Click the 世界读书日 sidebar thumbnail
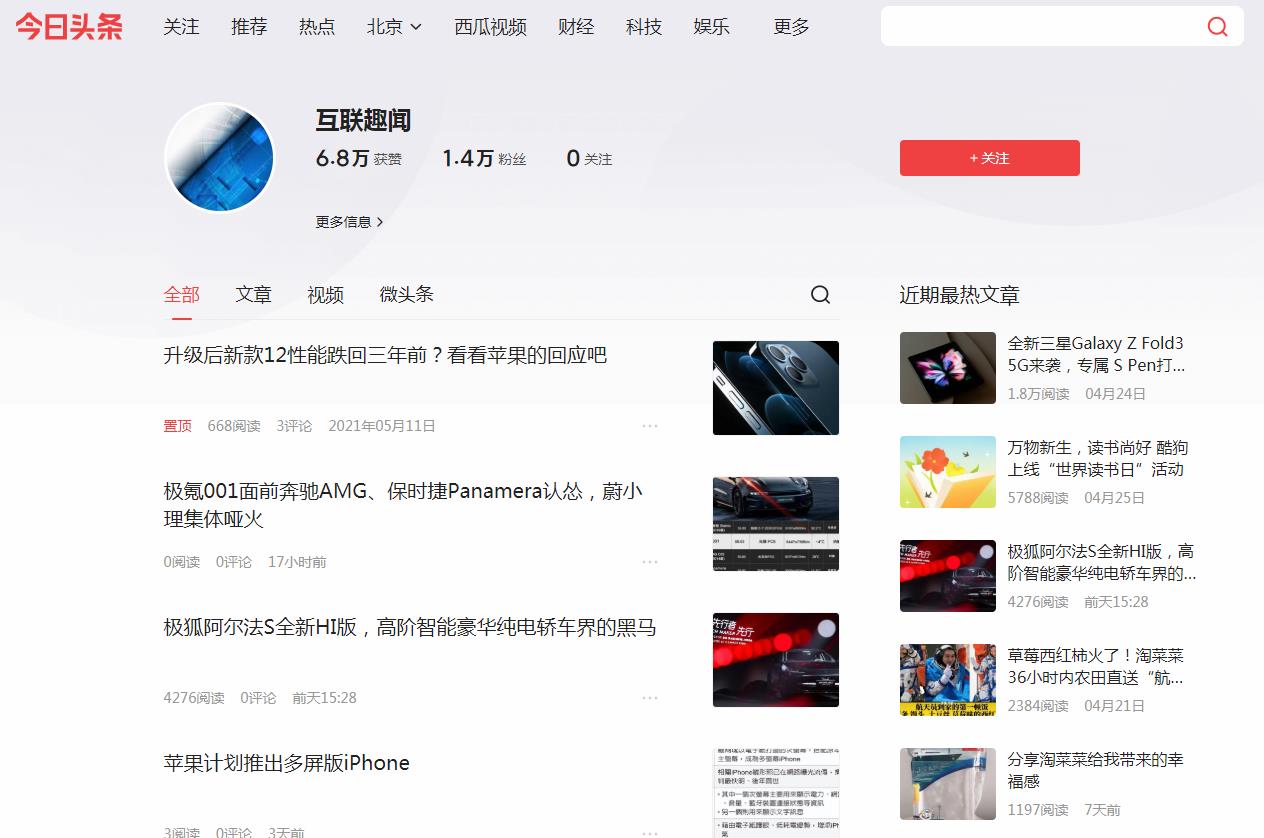1264x838 pixels. (x=948, y=472)
